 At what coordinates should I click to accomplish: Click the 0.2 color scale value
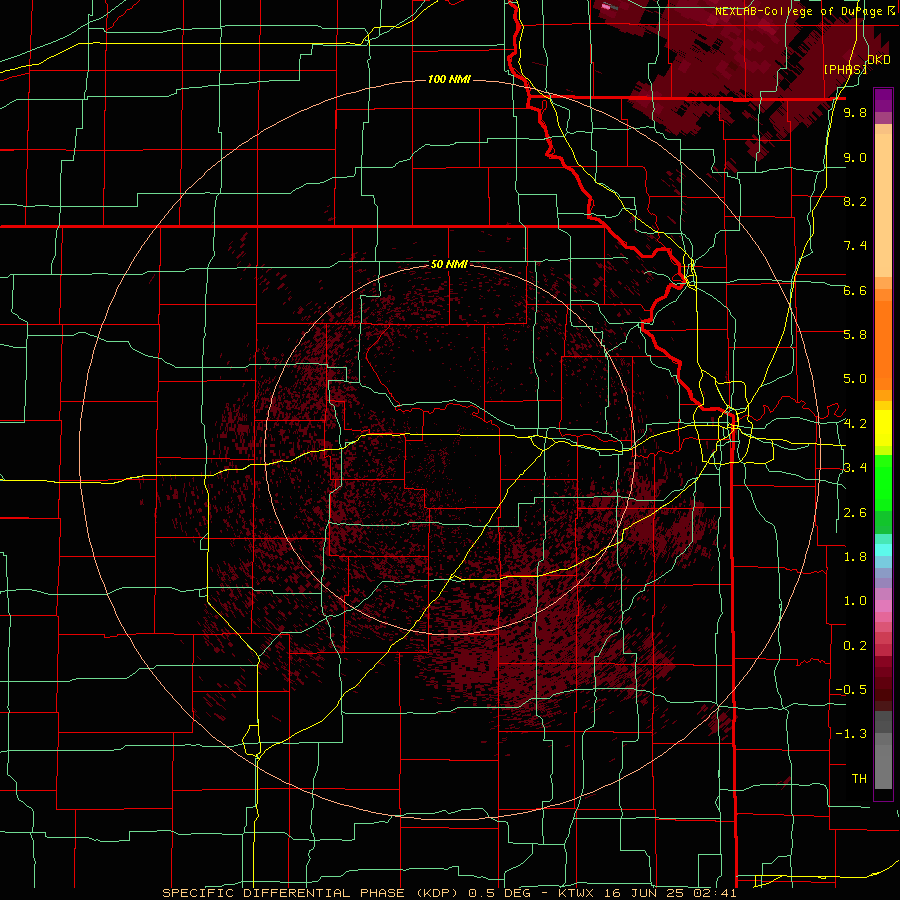(x=855, y=646)
